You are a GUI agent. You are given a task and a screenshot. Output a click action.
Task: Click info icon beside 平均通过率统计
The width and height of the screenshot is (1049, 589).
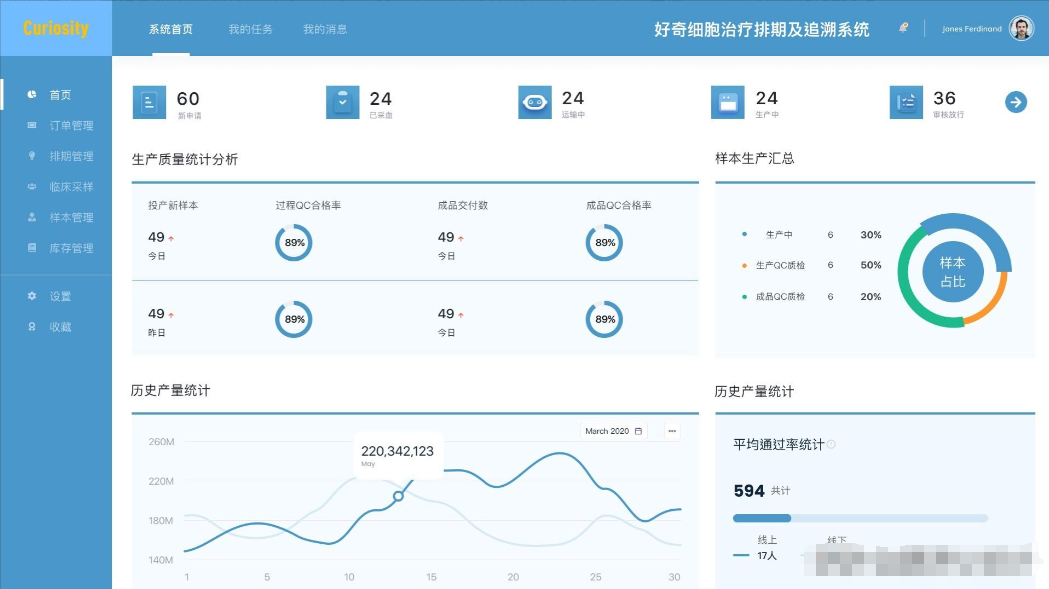(x=831, y=444)
